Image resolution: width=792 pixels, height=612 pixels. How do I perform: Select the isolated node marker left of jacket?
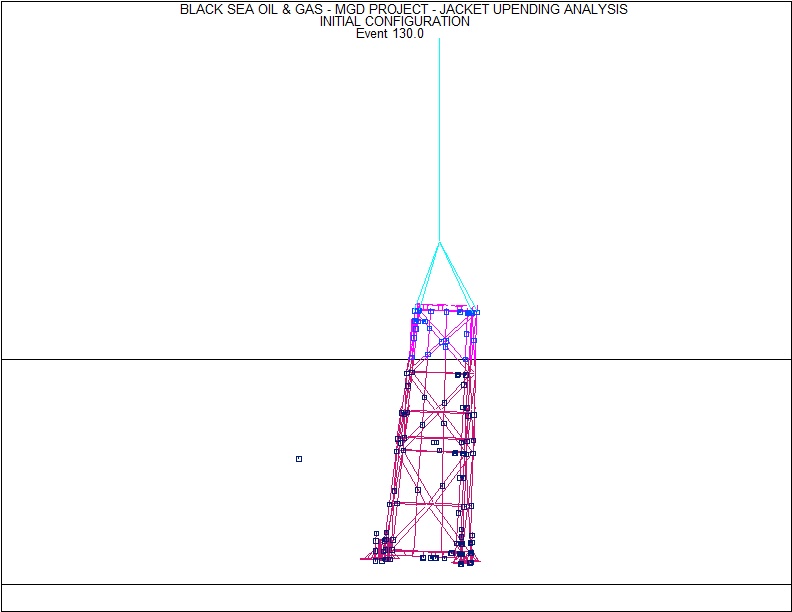pyautogui.click(x=299, y=459)
